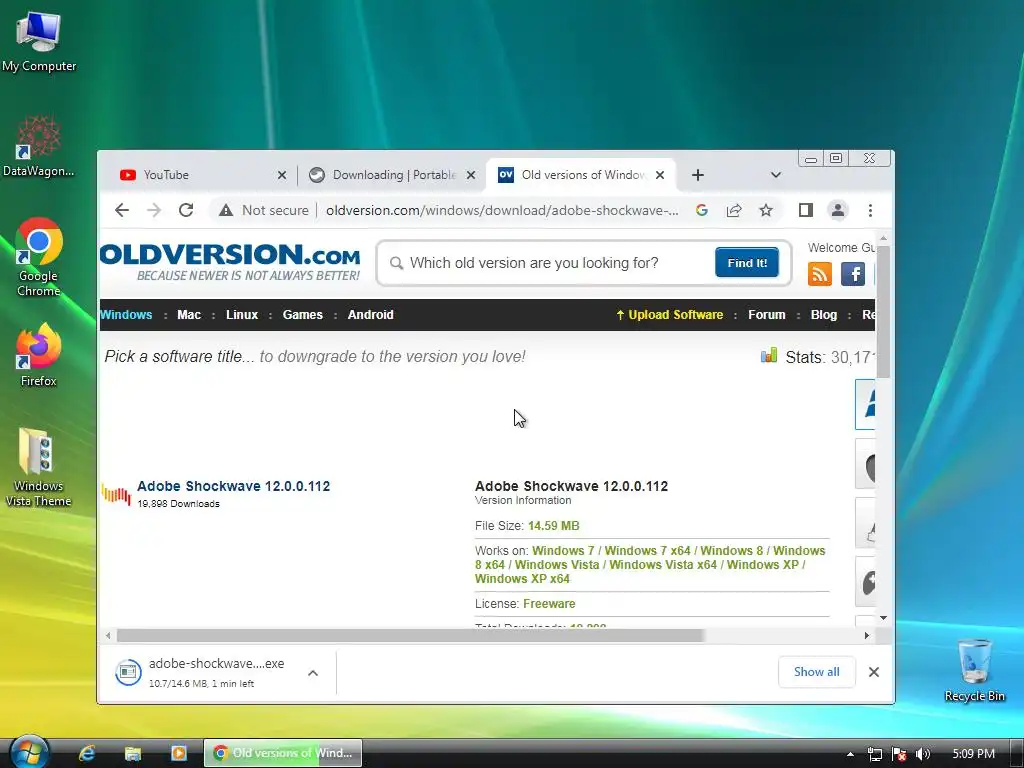Image resolution: width=1024 pixels, height=768 pixels.
Task: Open a new tab
Action: (697, 175)
